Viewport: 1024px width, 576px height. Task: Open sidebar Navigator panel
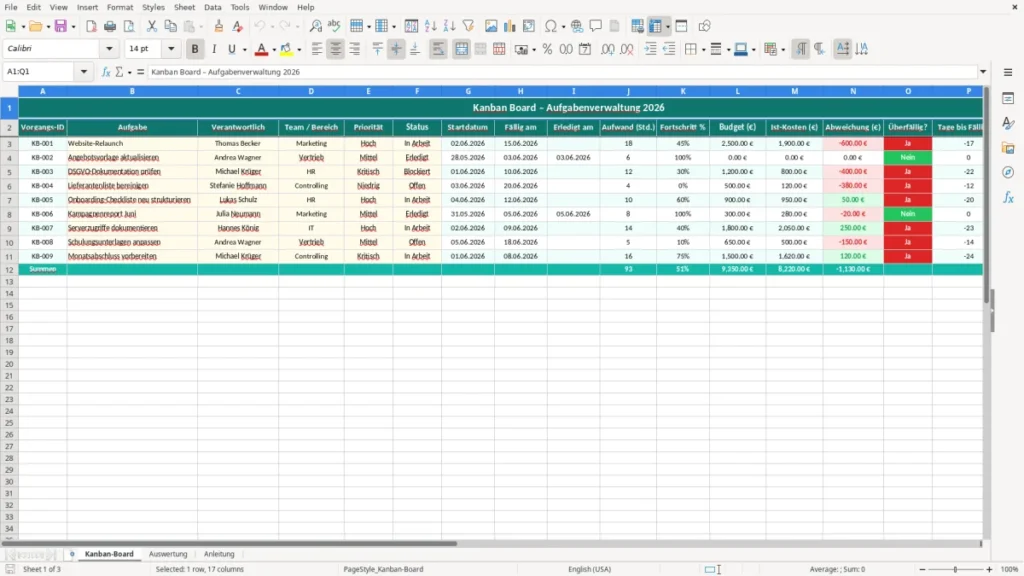[x=1008, y=172]
